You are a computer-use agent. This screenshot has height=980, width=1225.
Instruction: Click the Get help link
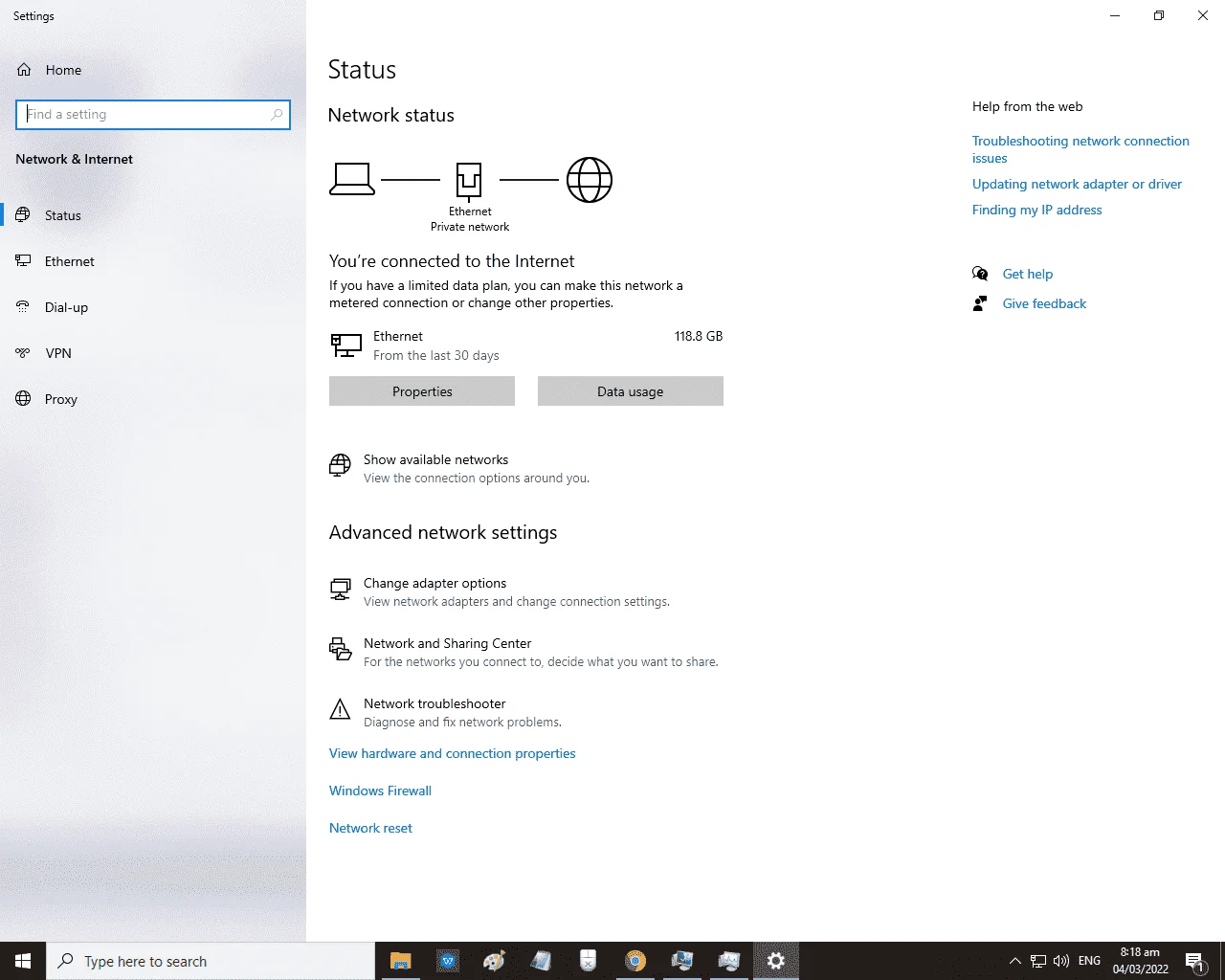pos(1027,274)
